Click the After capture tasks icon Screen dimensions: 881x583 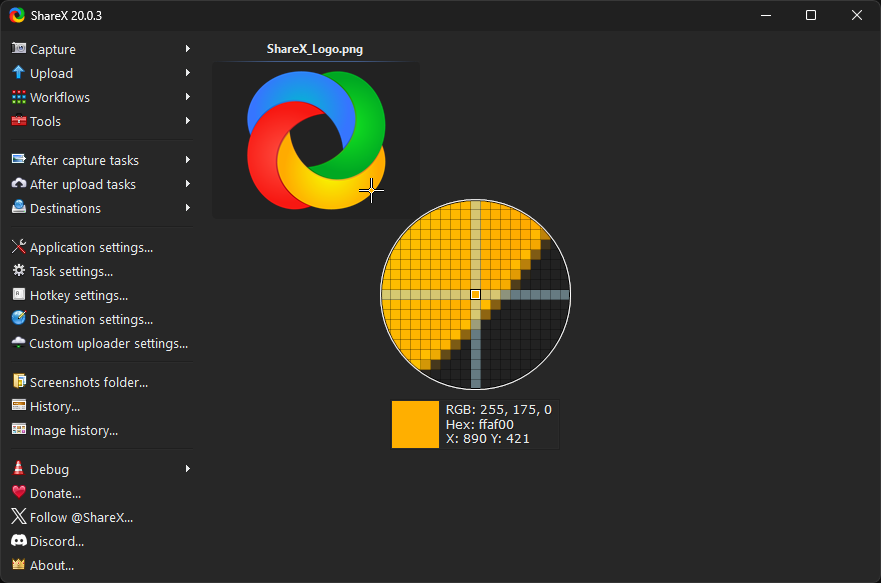tap(19, 160)
